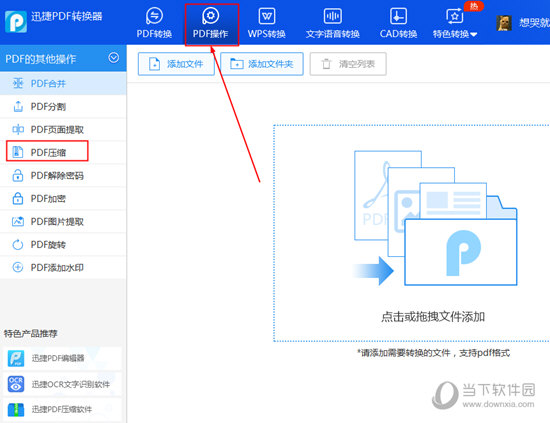Click the 清空列表 button

click(x=348, y=64)
